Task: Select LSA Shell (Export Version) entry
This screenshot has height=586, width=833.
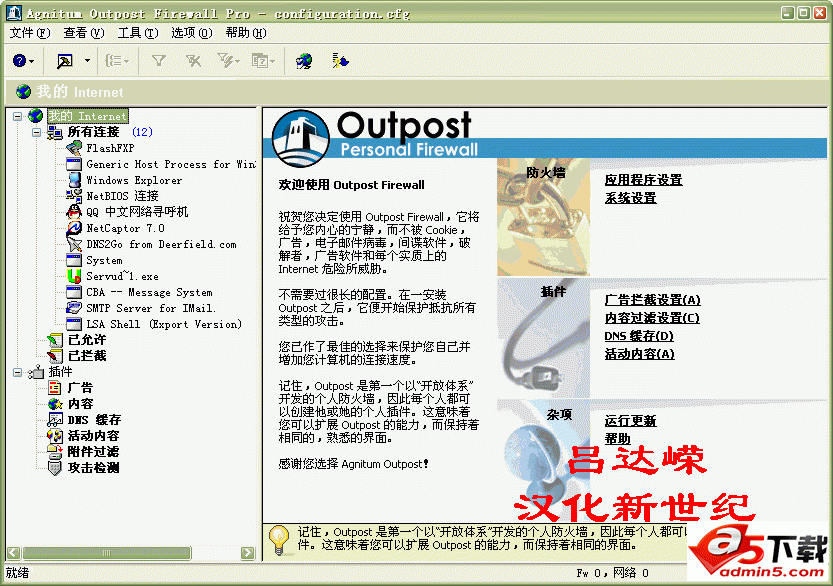Action: [x=164, y=324]
